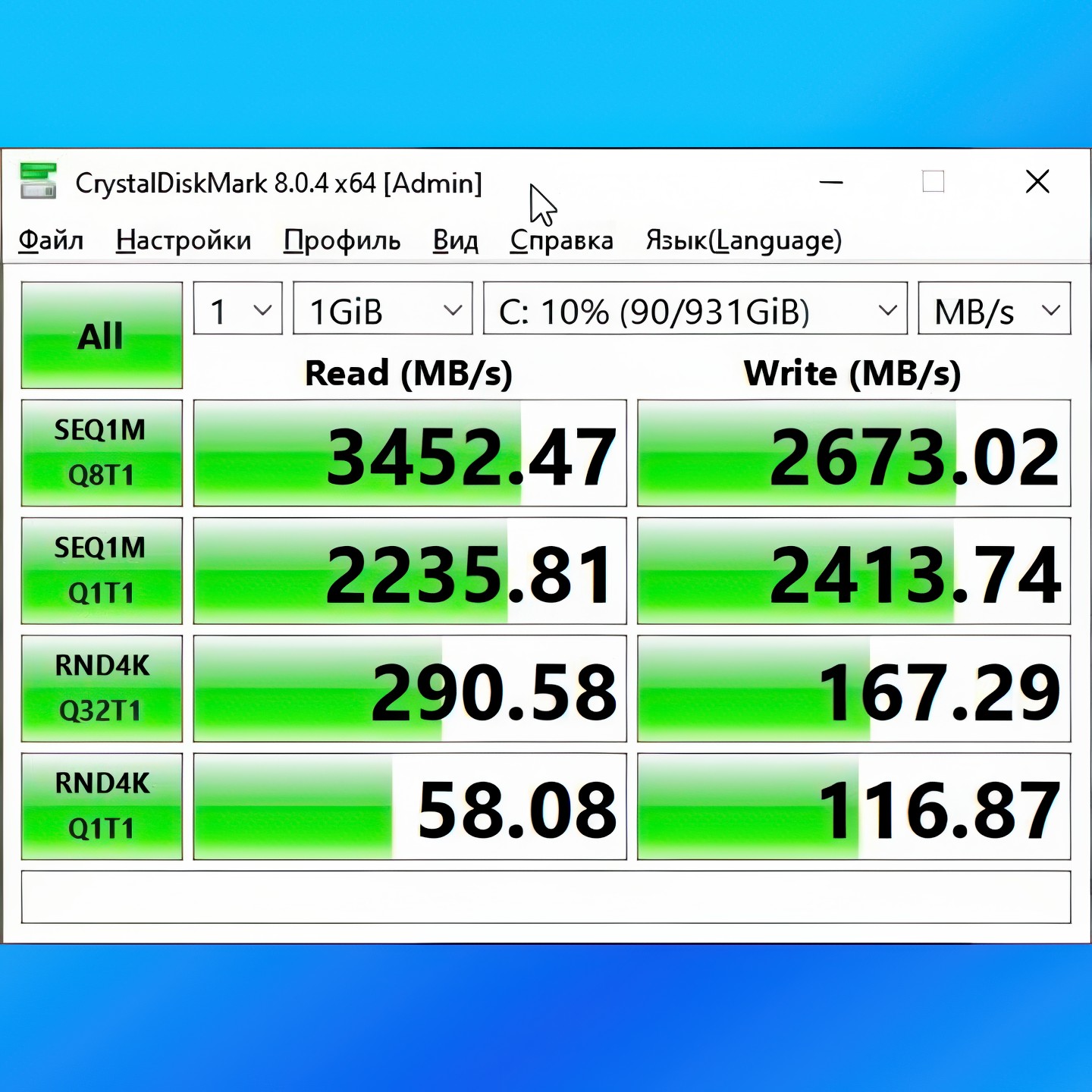Open the MB/s unit dropdown

994,309
